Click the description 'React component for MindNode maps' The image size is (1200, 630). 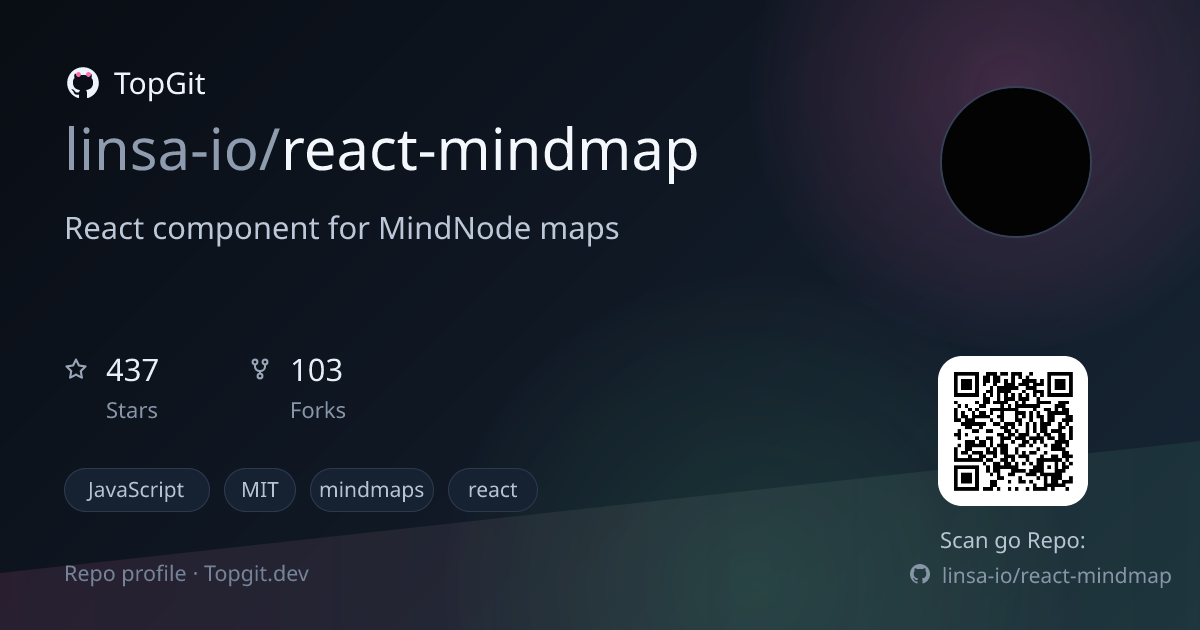pyautogui.click(x=342, y=228)
